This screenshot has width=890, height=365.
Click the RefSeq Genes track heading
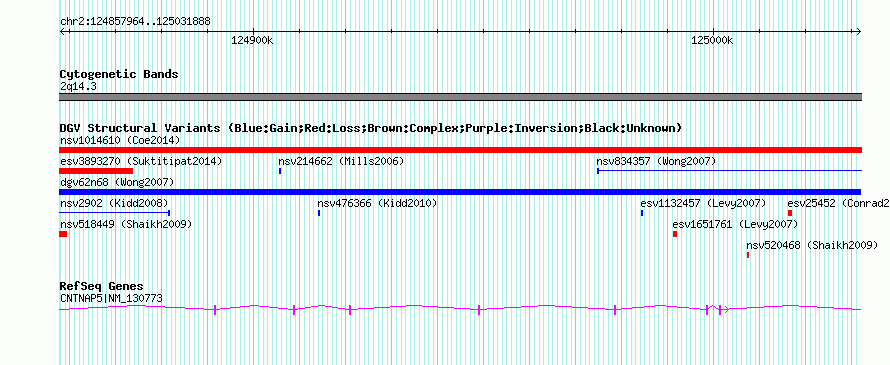(101, 286)
